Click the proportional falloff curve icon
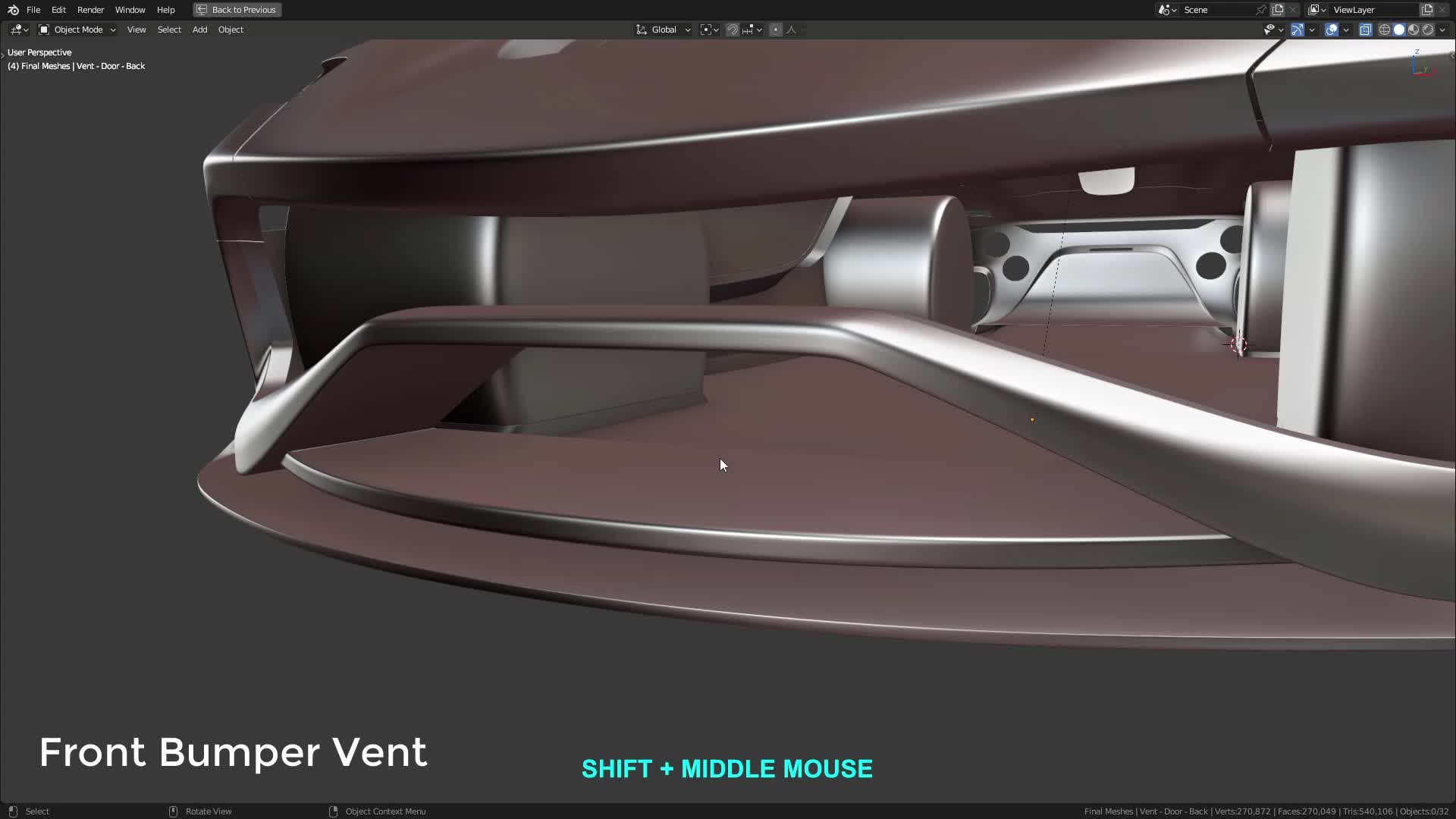 point(793,30)
